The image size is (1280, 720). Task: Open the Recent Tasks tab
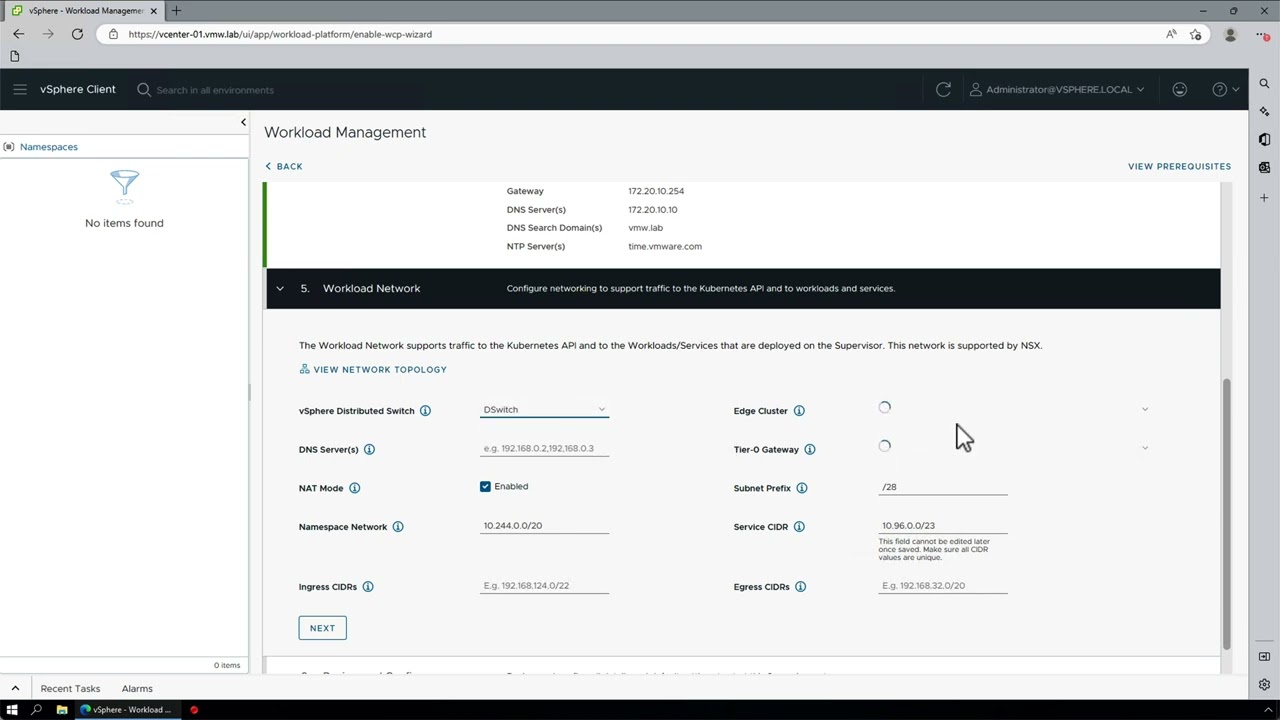click(70, 688)
